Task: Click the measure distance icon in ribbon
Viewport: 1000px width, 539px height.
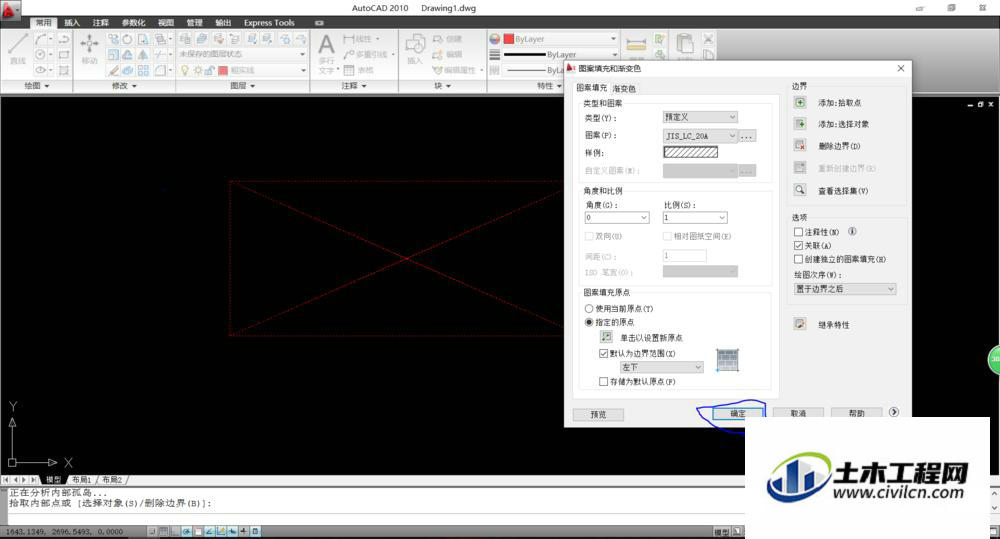Action: click(636, 43)
